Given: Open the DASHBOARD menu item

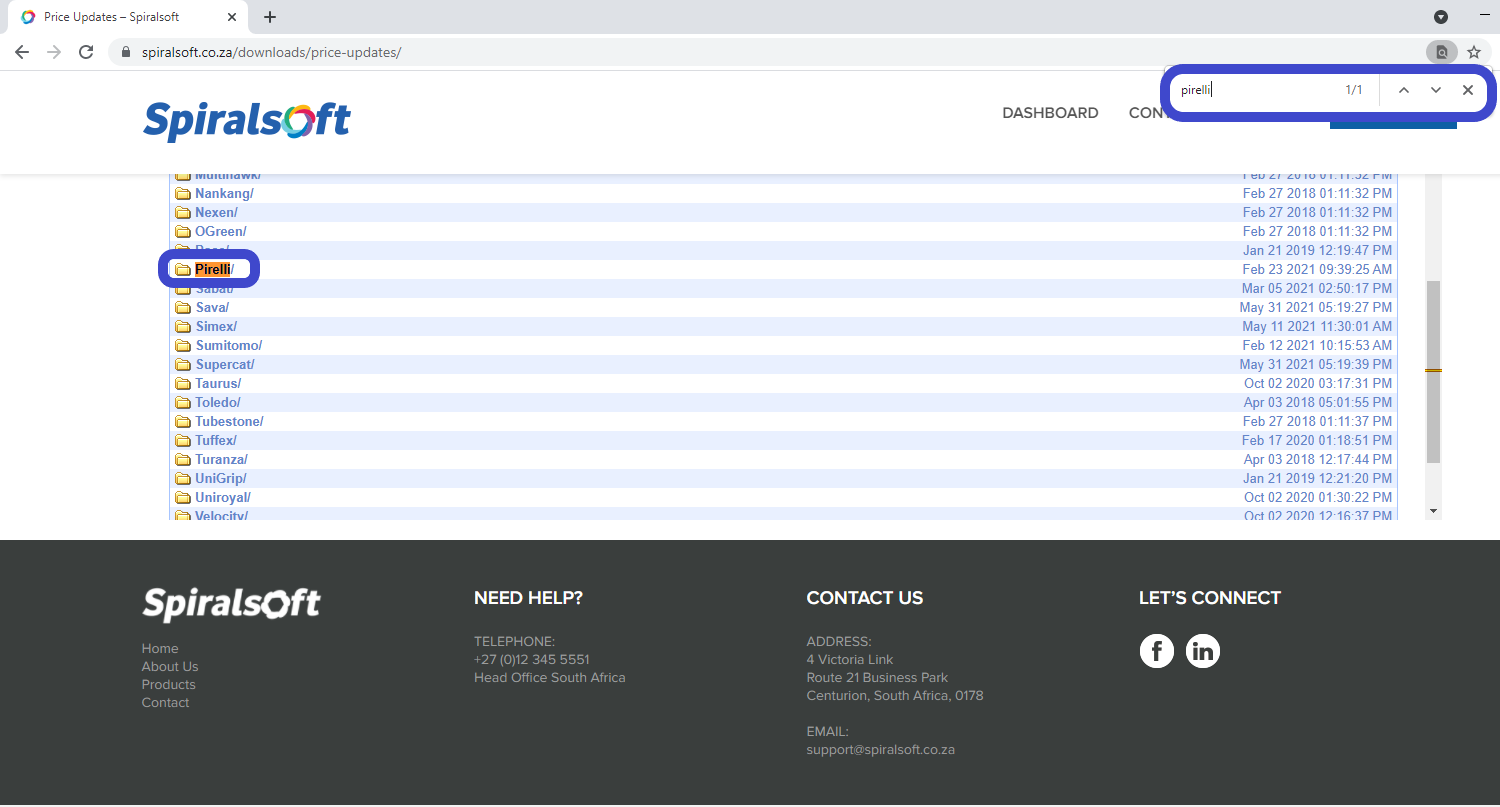Looking at the screenshot, I should coord(1050,113).
